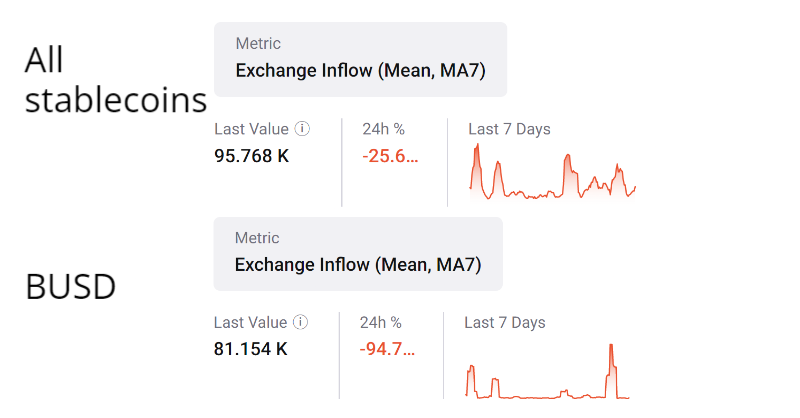Click the 24h % label for All stablecoins

383,129
